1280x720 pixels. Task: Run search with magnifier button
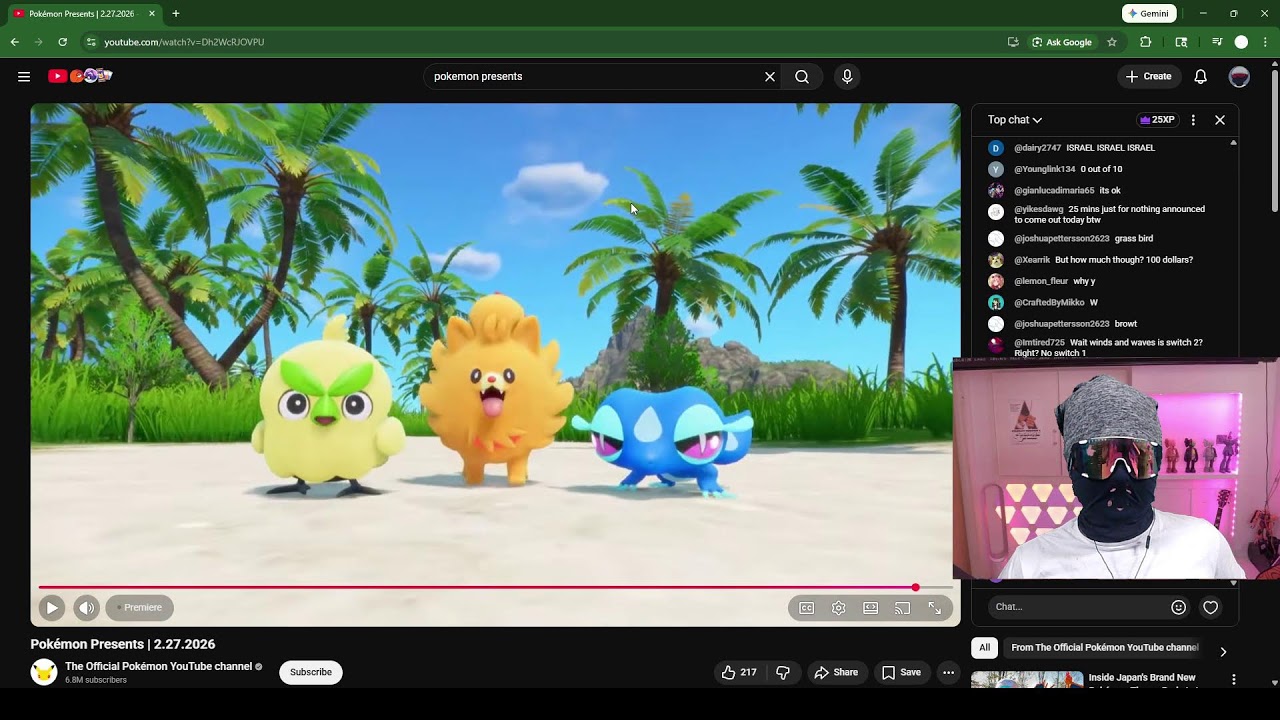pyautogui.click(x=802, y=76)
